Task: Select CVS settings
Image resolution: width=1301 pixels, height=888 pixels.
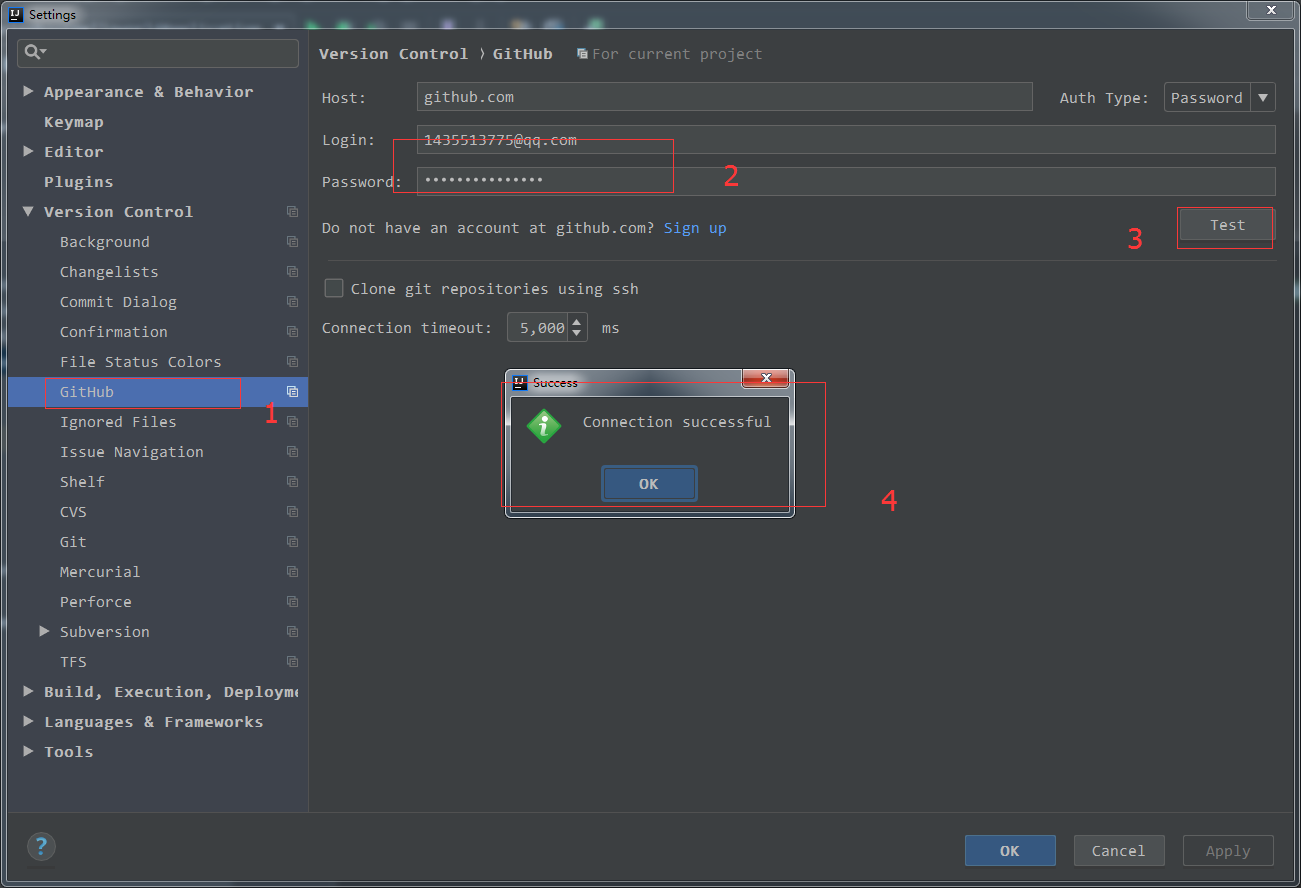Action: tap(73, 512)
